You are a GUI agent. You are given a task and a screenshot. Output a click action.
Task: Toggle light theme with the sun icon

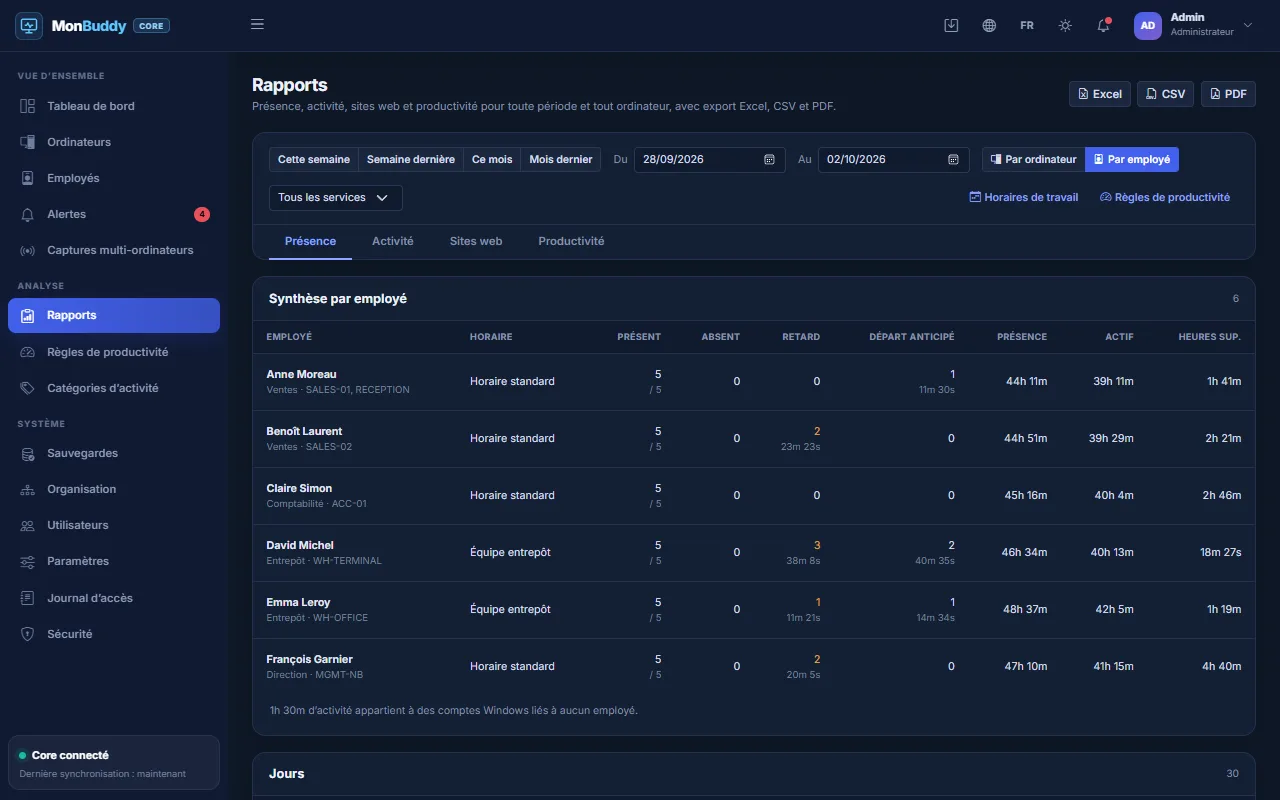tap(1065, 25)
